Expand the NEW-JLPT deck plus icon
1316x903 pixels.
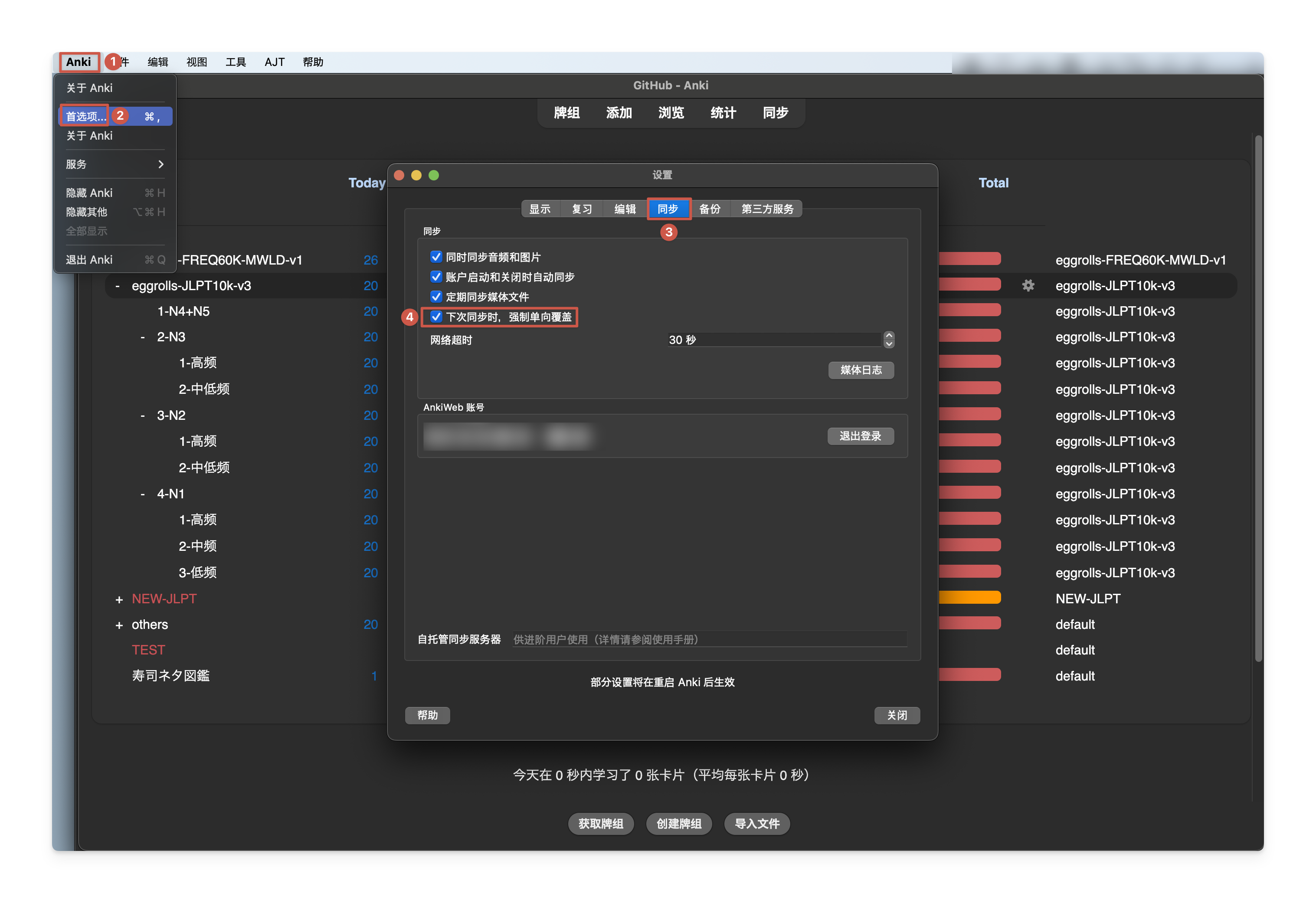(x=119, y=599)
